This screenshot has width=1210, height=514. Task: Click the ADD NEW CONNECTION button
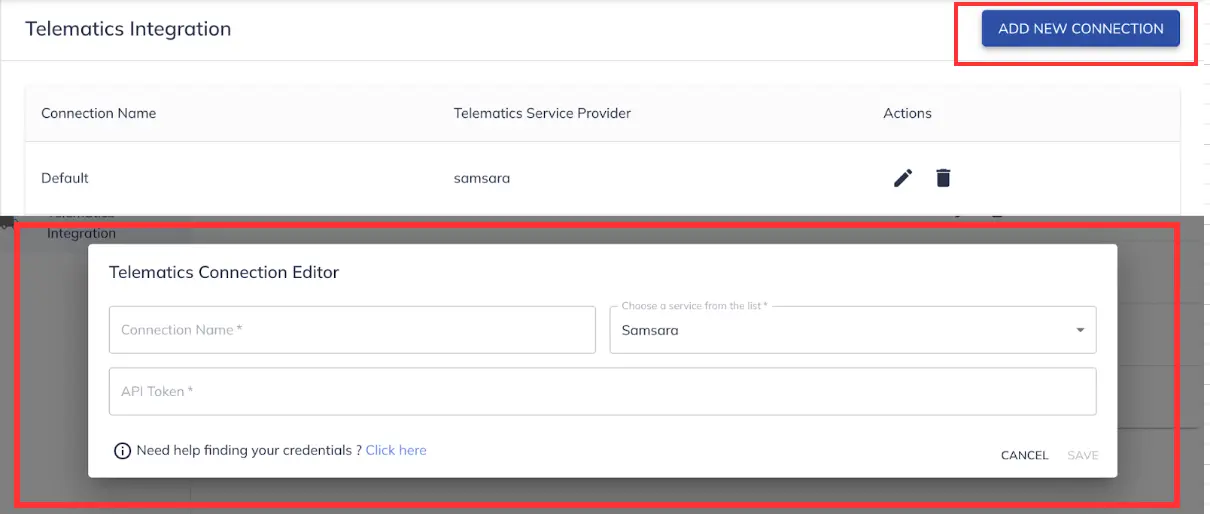[x=1081, y=29]
